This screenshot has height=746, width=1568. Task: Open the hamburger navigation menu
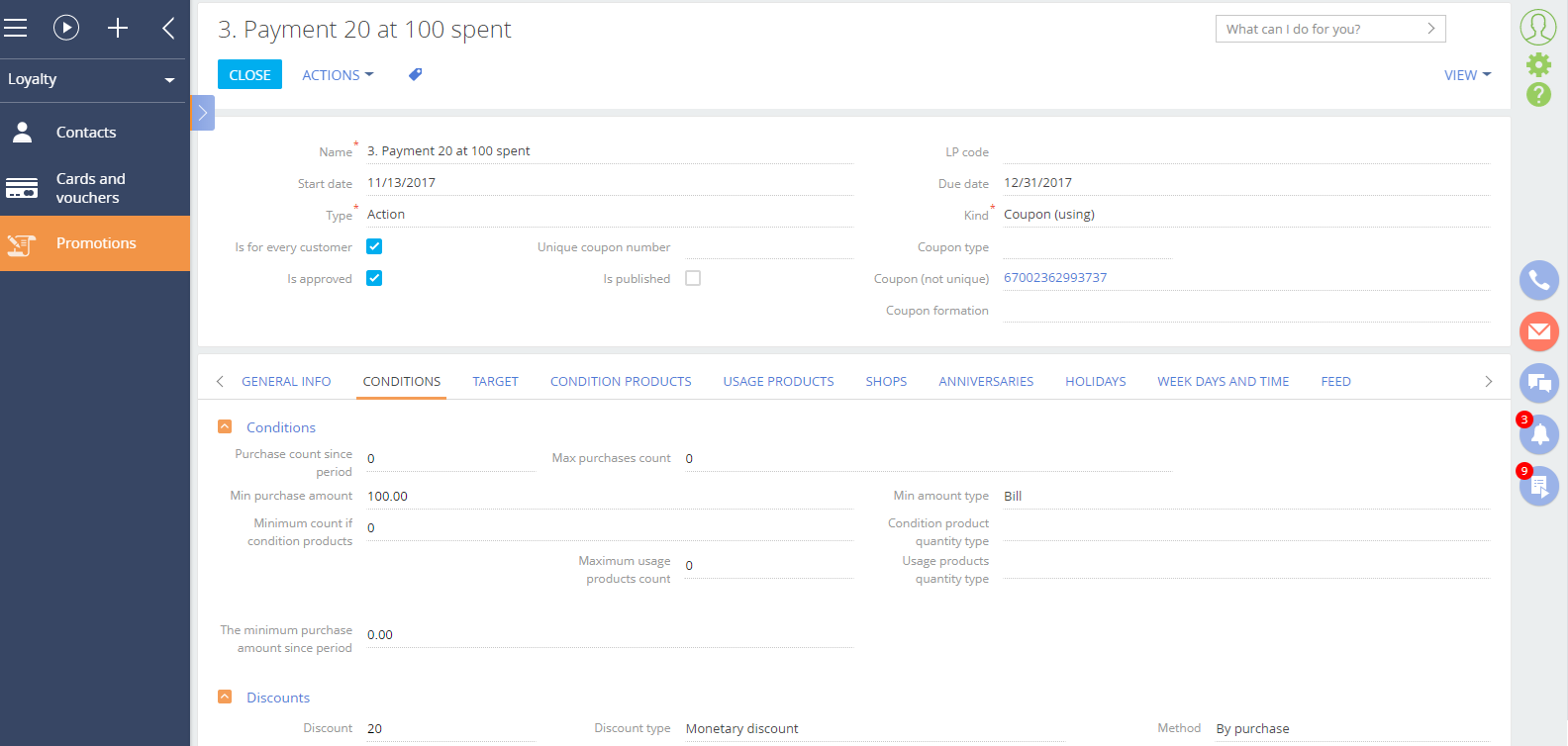coord(15,28)
